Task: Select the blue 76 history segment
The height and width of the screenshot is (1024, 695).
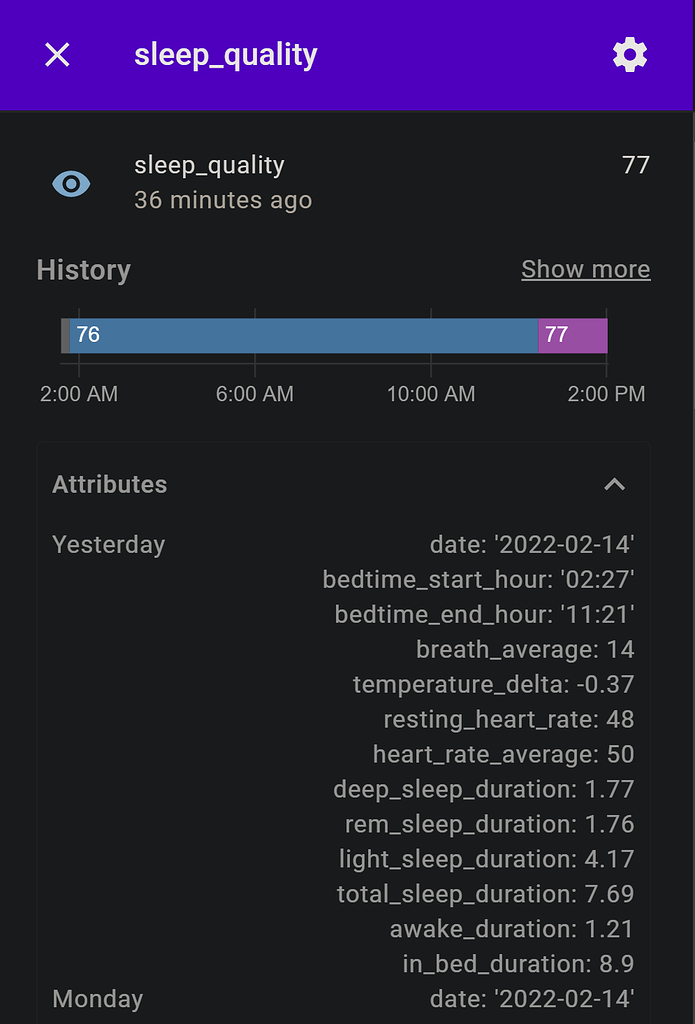Action: [300, 335]
